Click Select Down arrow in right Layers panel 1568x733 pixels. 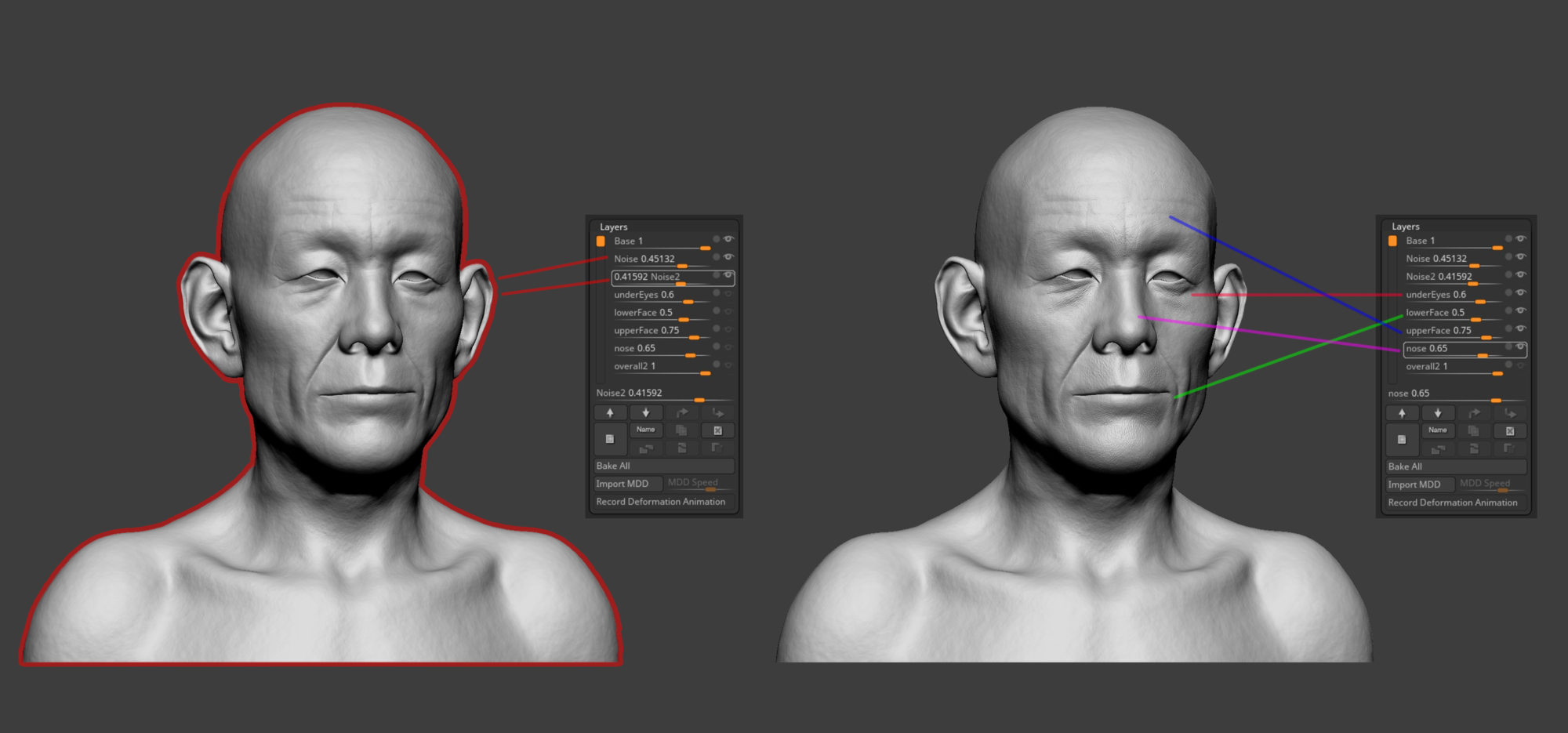(1438, 413)
